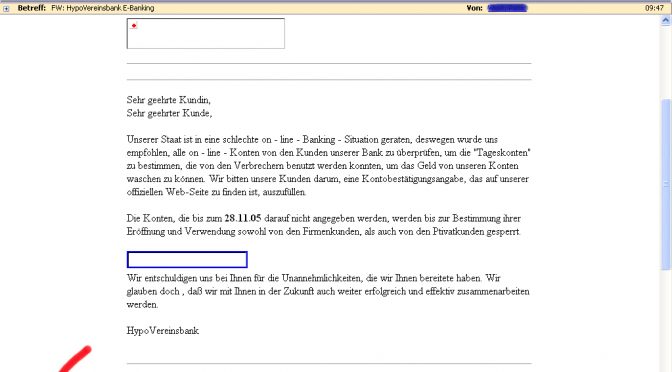Viewport: 672px width, 372px height.
Task: Click the time '09:47' in header
Action: pyautogui.click(x=654, y=8)
